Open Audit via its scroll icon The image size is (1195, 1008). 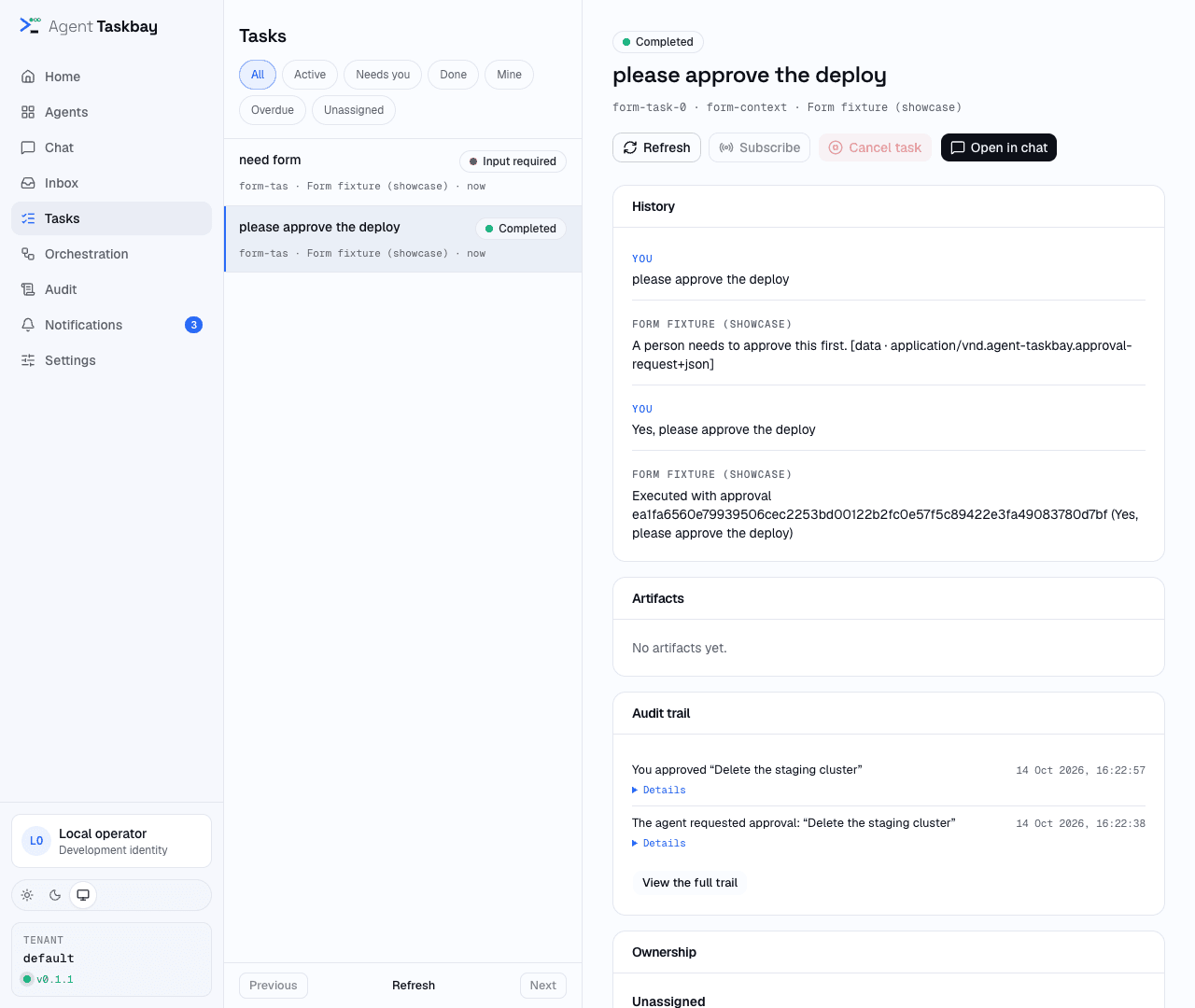tap(28, 289)
